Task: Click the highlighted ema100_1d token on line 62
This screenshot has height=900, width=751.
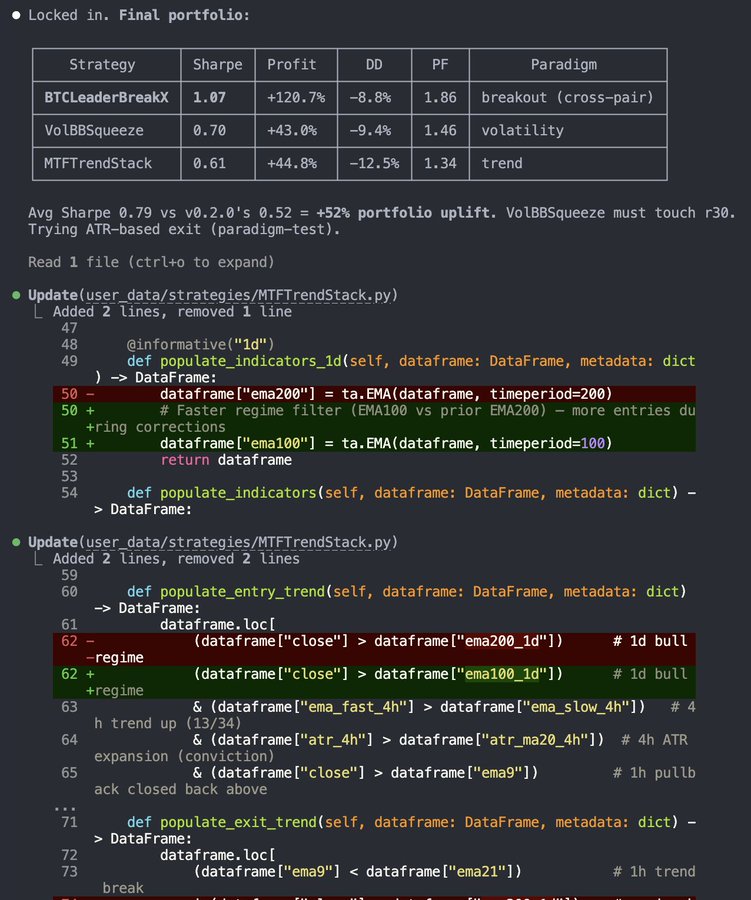Action: click(x=502, y=674)
